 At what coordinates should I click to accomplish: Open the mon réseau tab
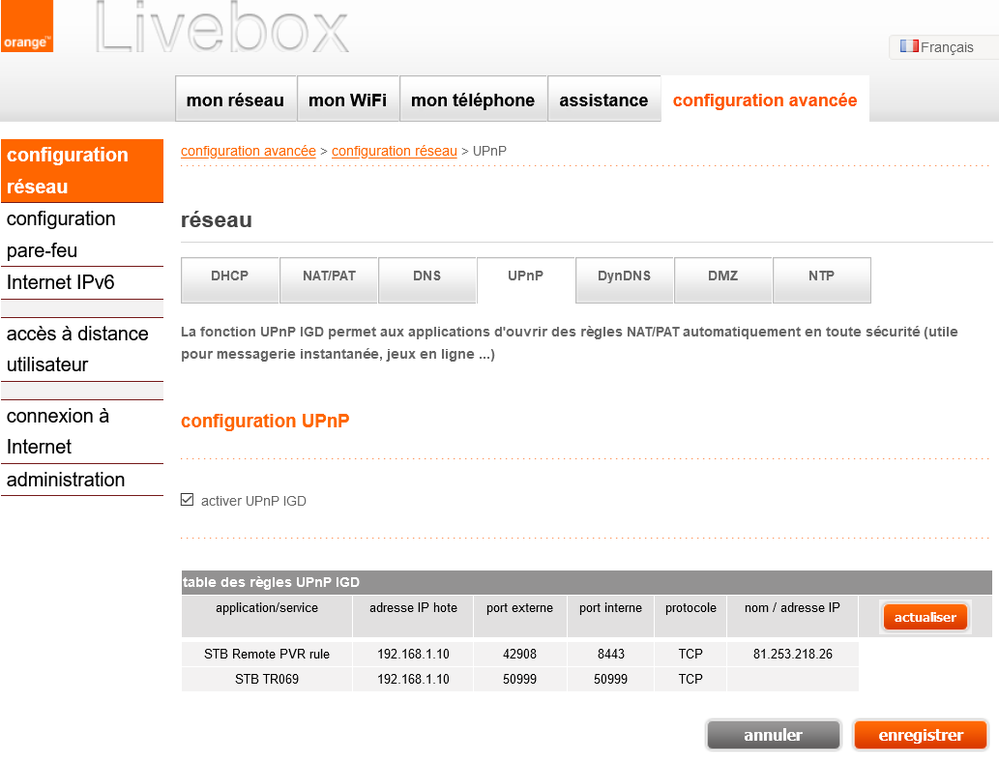[x=236, y=99]
